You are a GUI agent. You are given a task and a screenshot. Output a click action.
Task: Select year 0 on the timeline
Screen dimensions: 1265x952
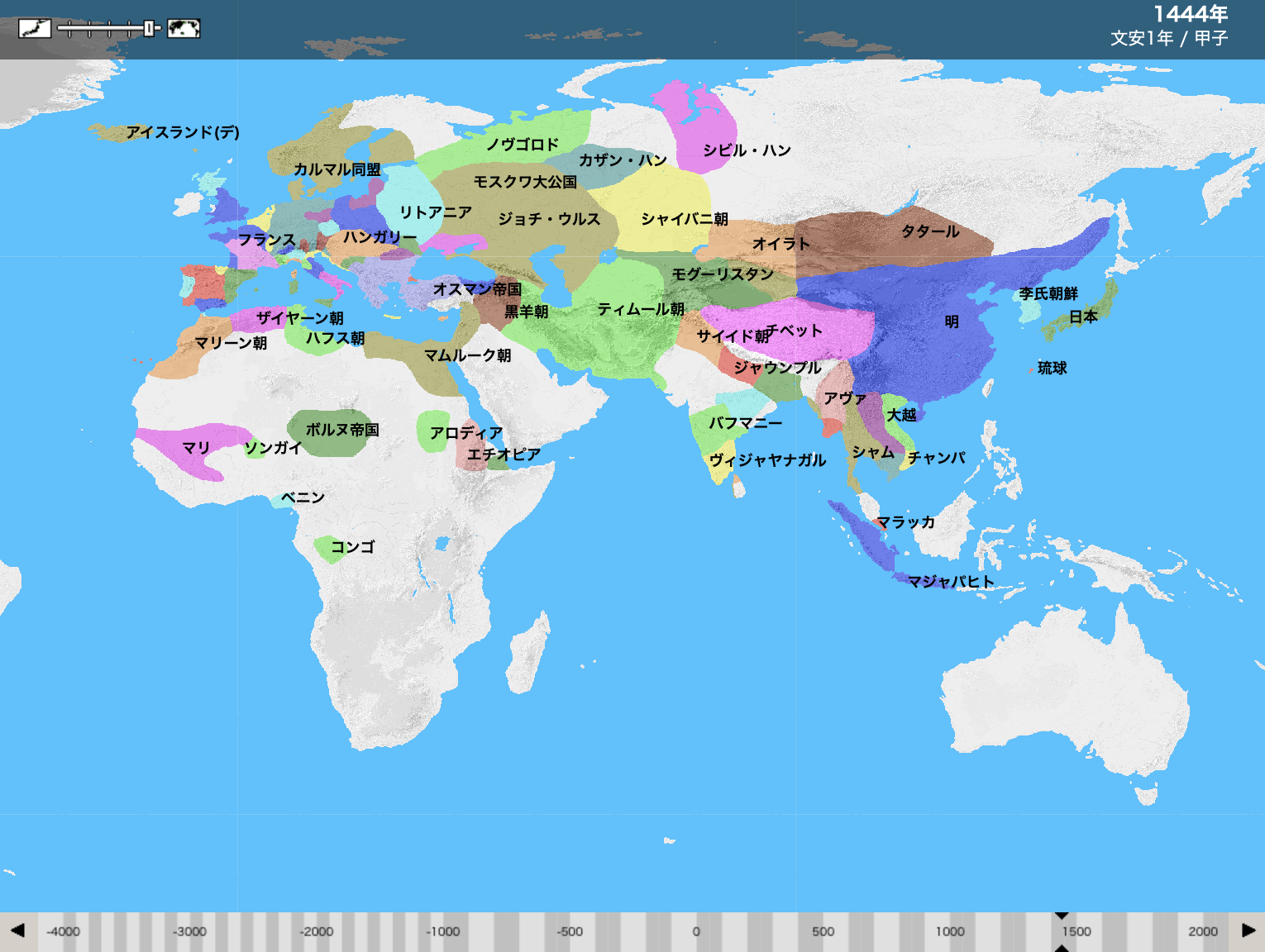tap(696, 931)
